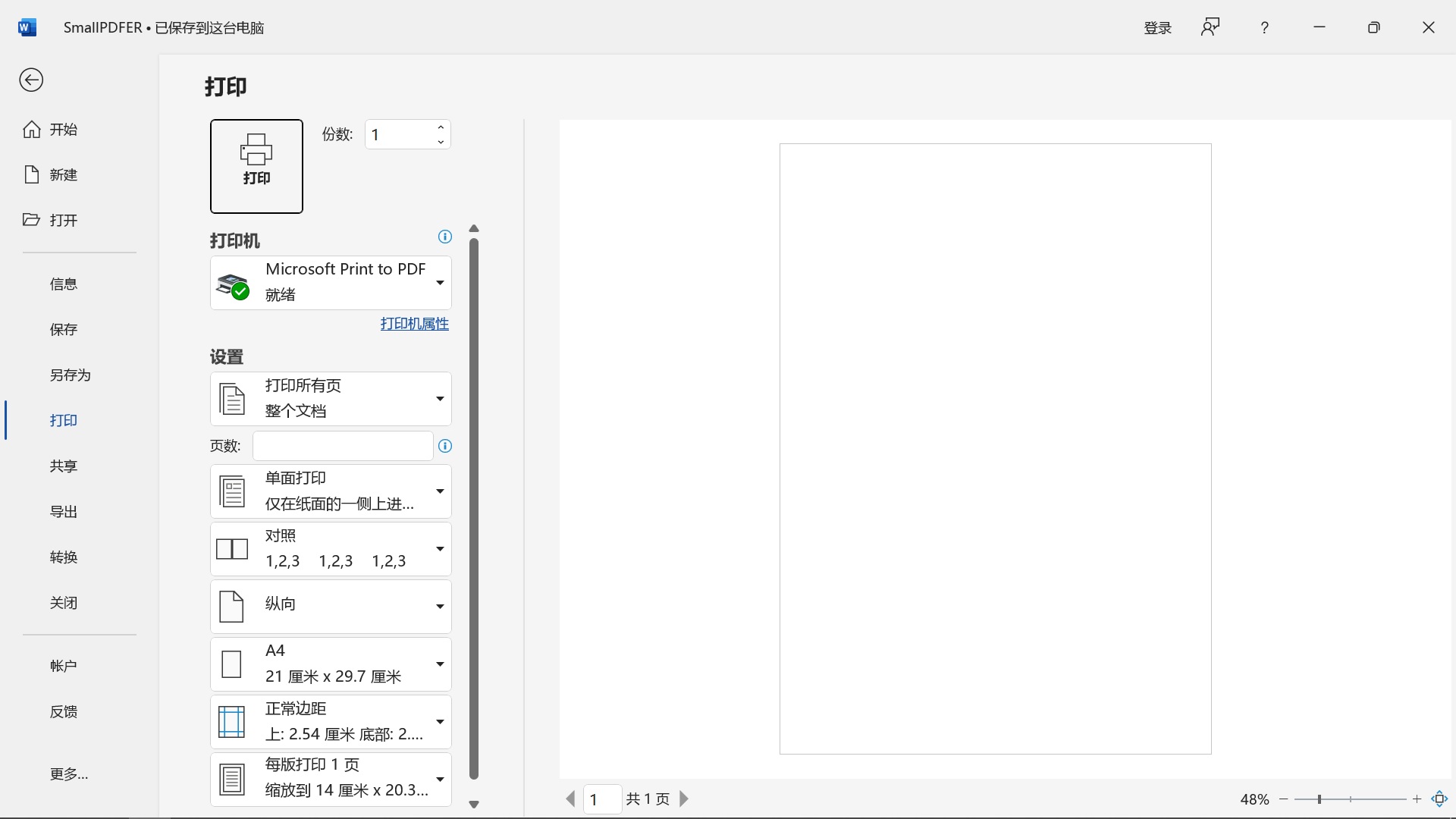This screenshot has width=1456, height=819.
Task: Select 另存为 in the left sidebar
Action: [x=70, y=375]
